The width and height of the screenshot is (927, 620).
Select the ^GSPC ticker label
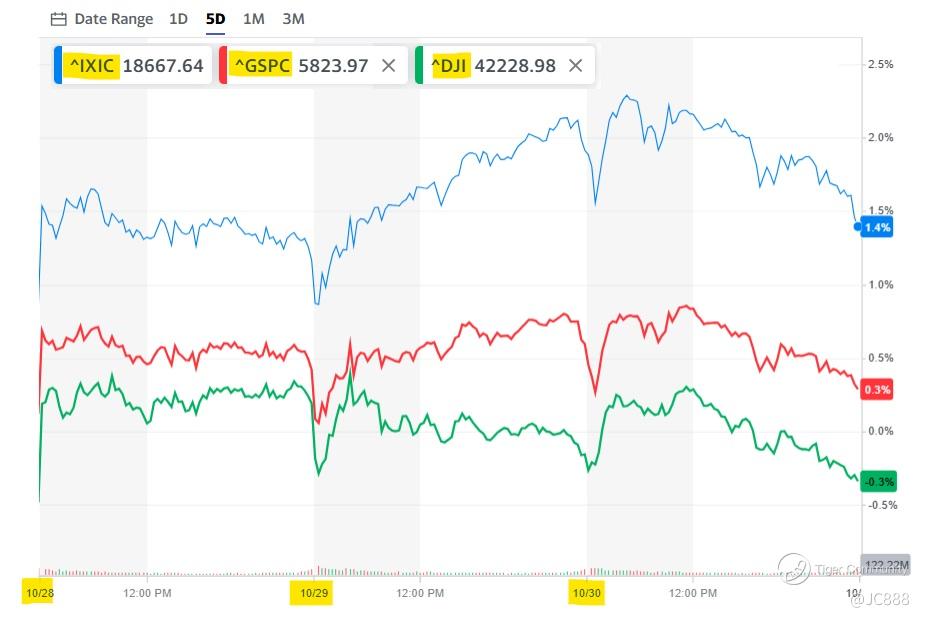point(261,66)
